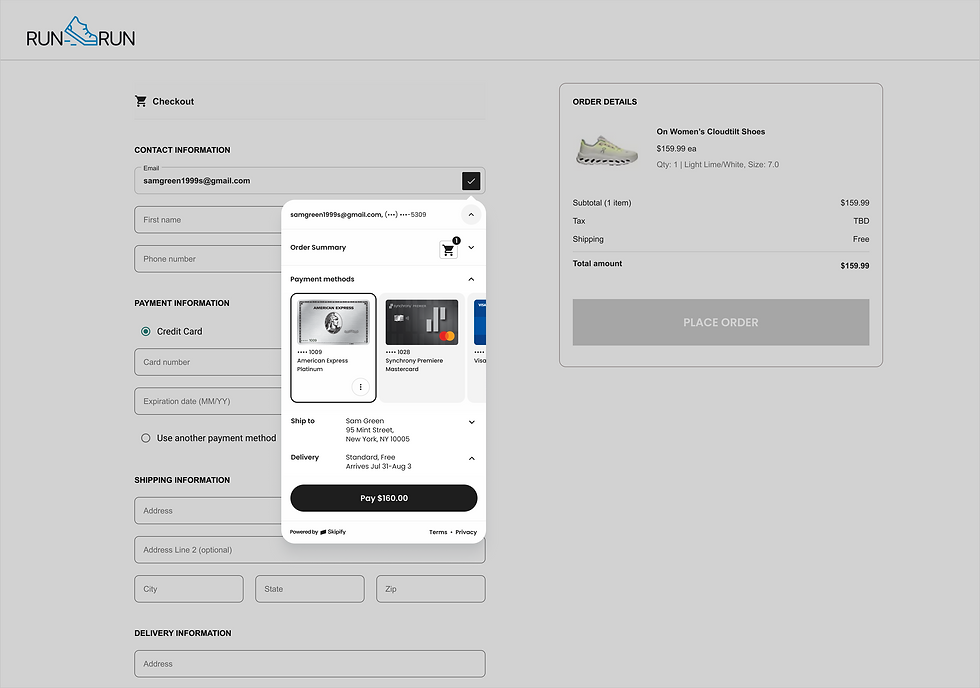Collapse the account email chevron
Screen dimensions: 980x688
pos(471,214)
